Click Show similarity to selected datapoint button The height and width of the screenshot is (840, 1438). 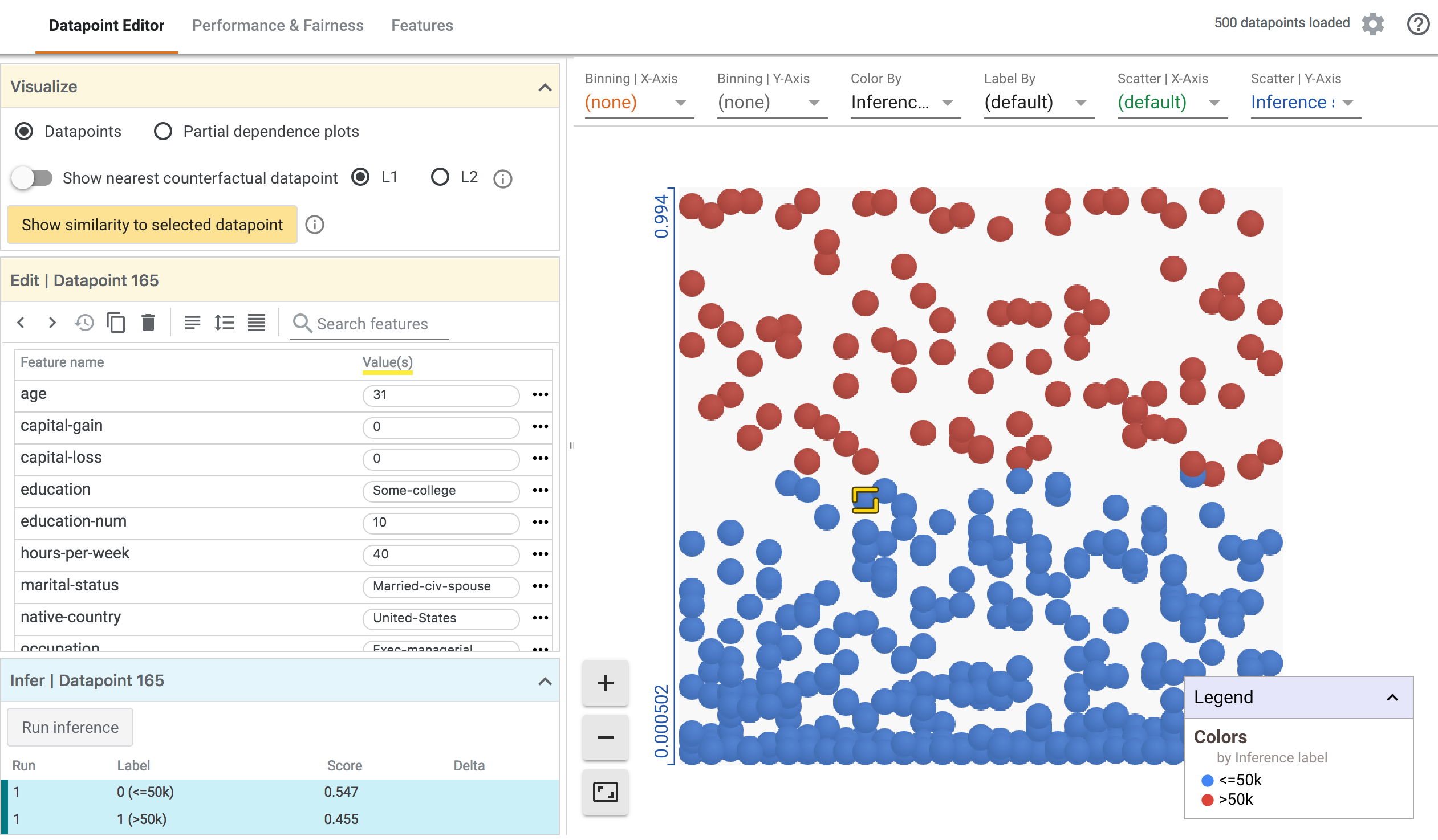pos(151,224)
